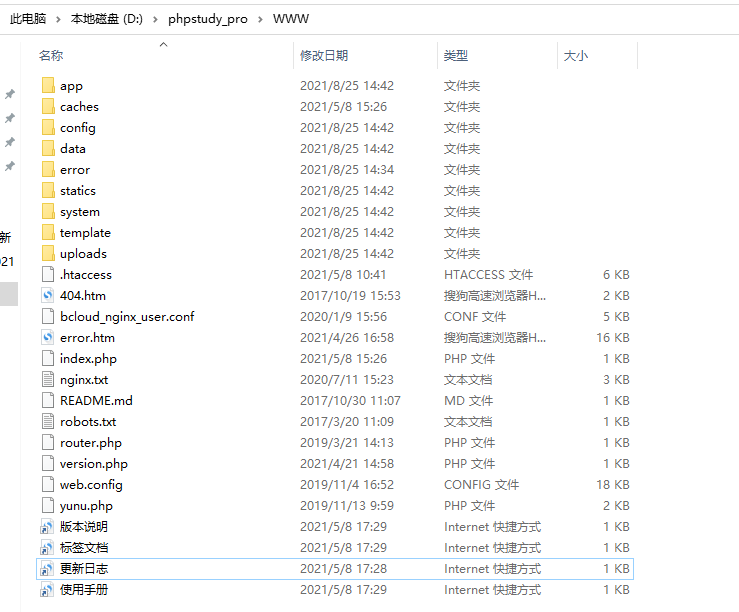739x612 pixels.
Task: Select the web.config file name
Action: pyautogui.click(x=91, y=485)
